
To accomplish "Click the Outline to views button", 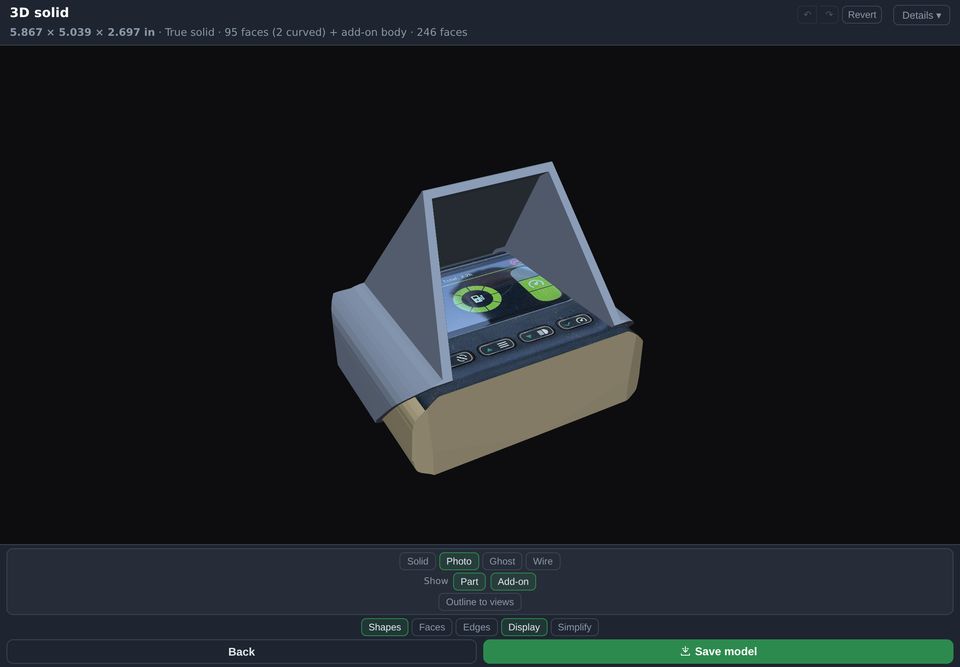I will tap(480, 602).
